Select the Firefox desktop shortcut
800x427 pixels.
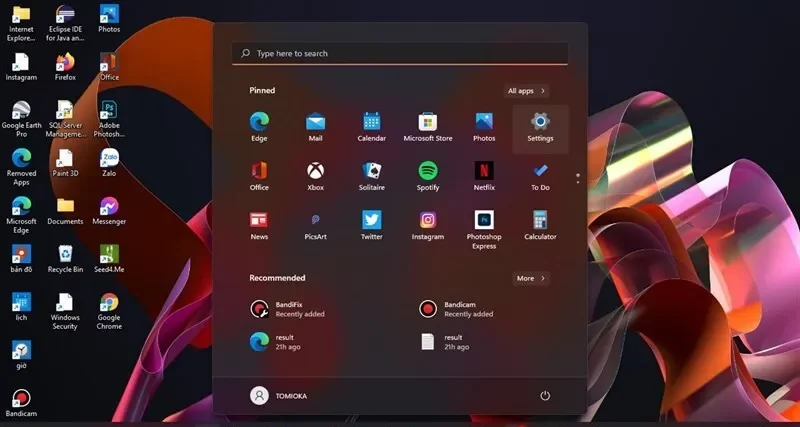click(65, 67)
